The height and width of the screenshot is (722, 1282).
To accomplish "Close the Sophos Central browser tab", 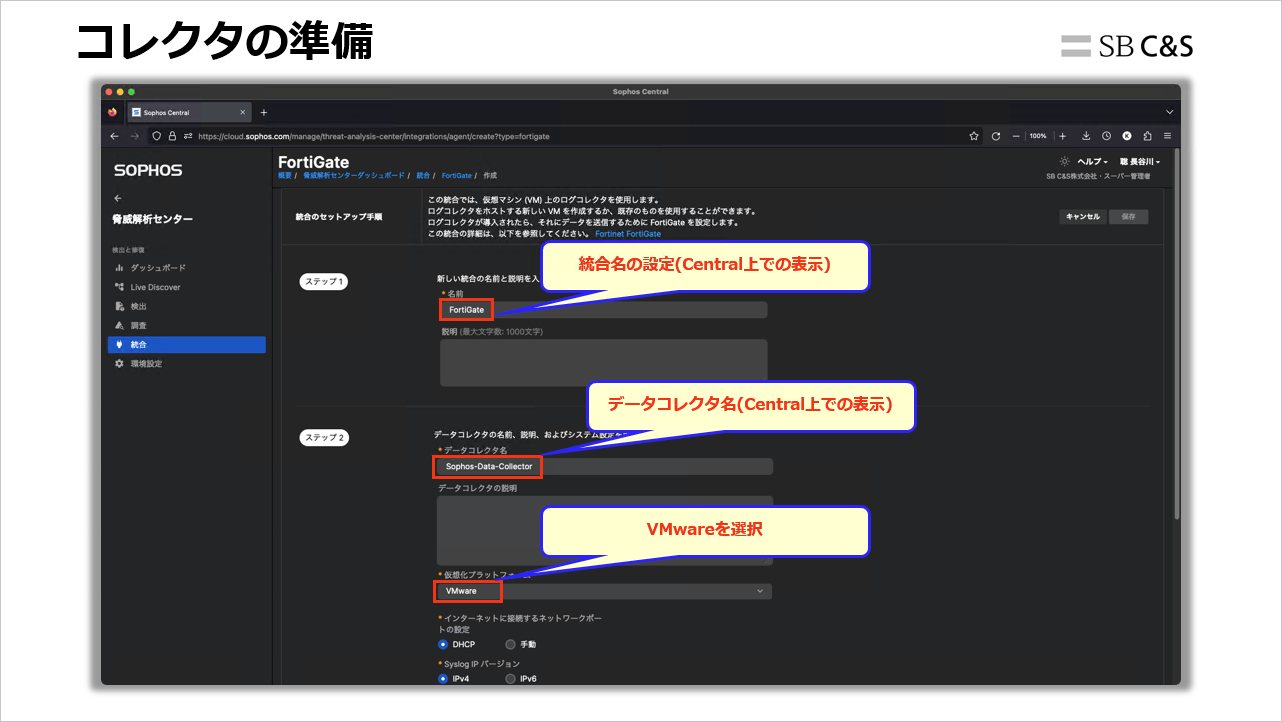I will coord(242,112).
